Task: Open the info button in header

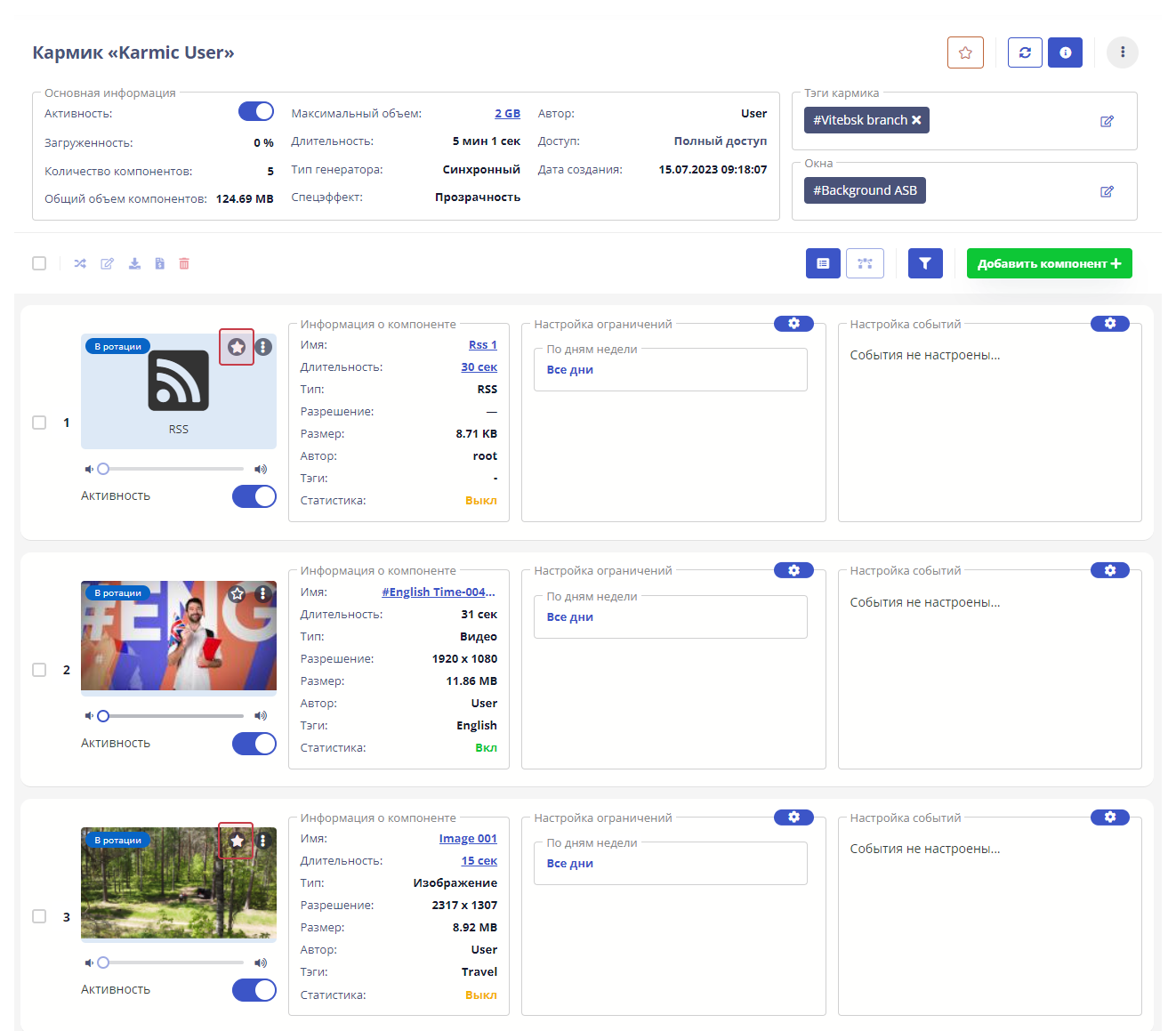Action: [x=1065, y=52]
